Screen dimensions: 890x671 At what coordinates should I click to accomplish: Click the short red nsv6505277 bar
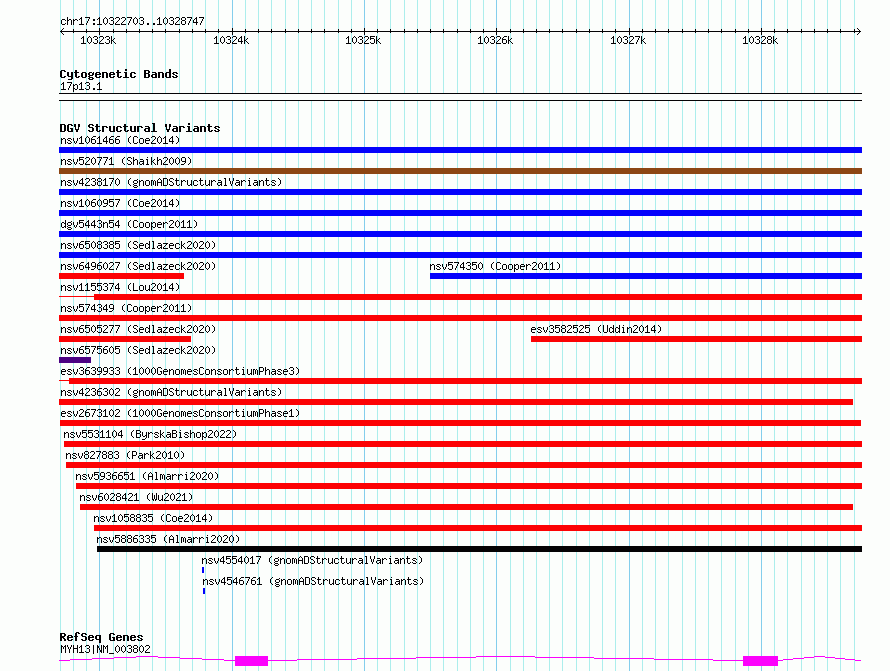click(x=125, y=339)
